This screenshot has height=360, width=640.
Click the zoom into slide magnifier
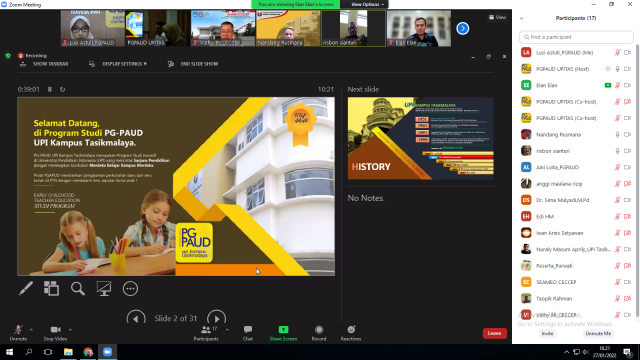pyautogui.click(x=78, y=289)
